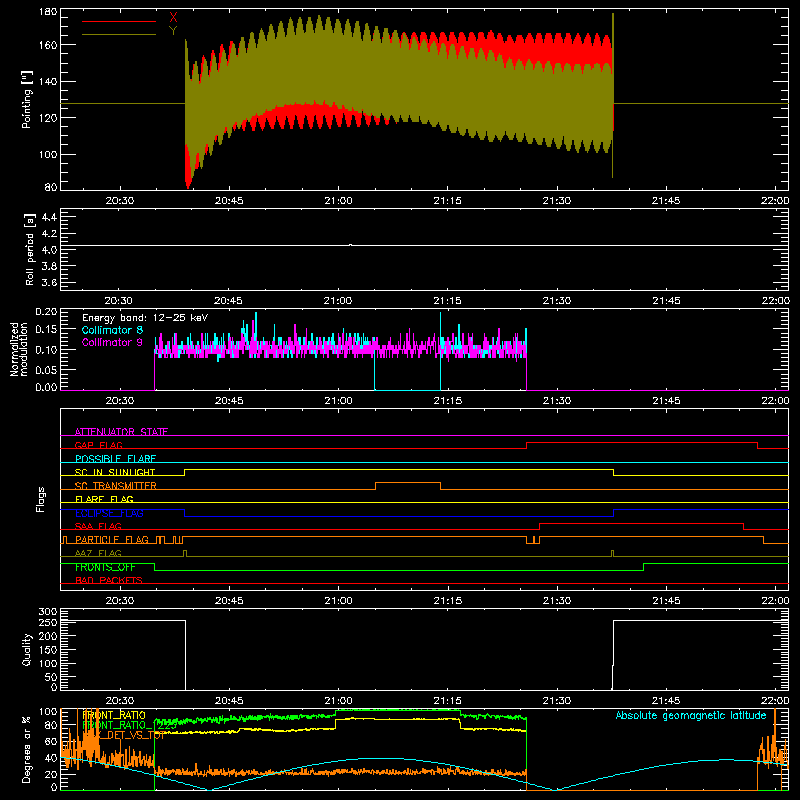Select the SAA_FLAG label

coord(98,527)
